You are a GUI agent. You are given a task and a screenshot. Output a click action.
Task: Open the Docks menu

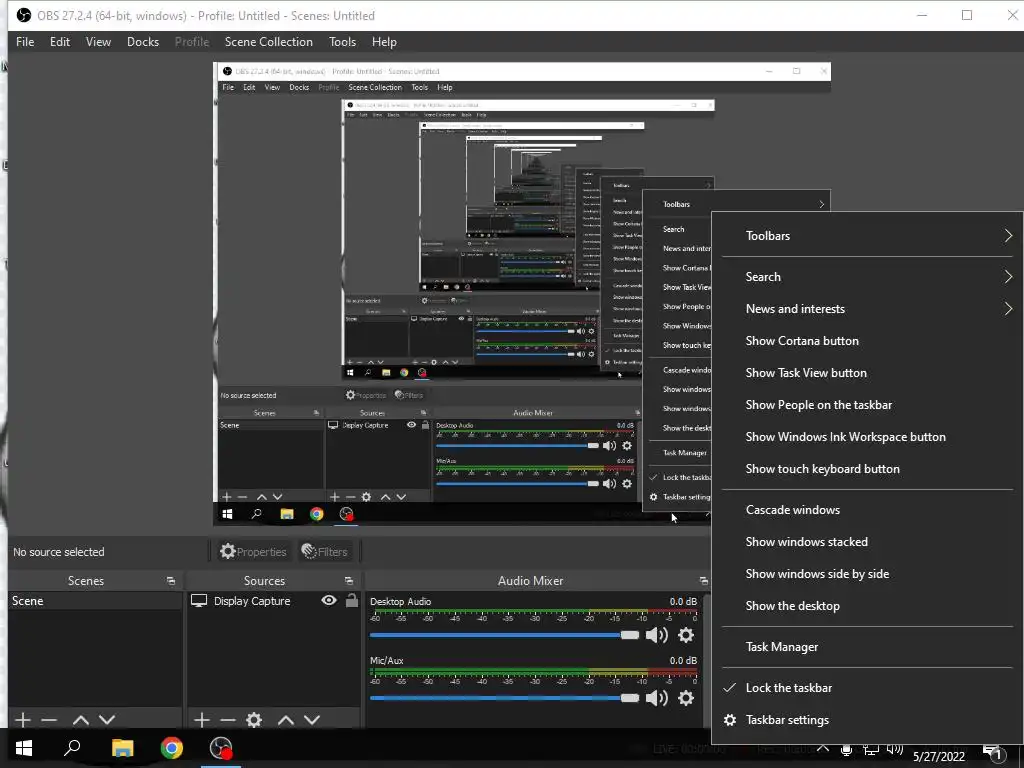pyautogui.click(x=142, y=42)
